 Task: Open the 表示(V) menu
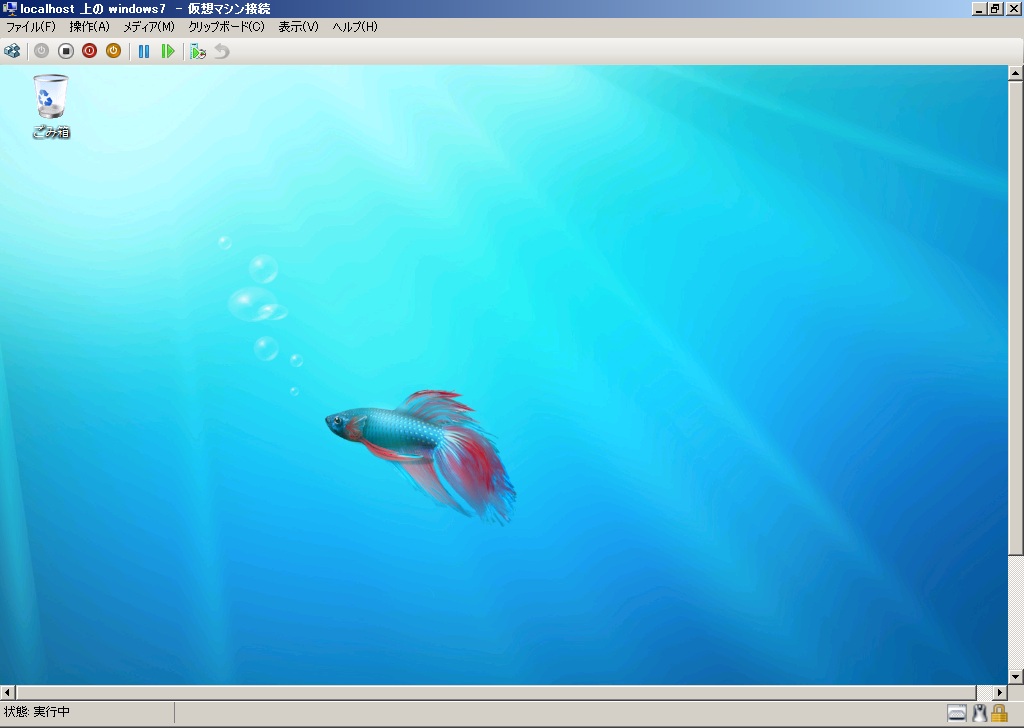coord(298,27)
